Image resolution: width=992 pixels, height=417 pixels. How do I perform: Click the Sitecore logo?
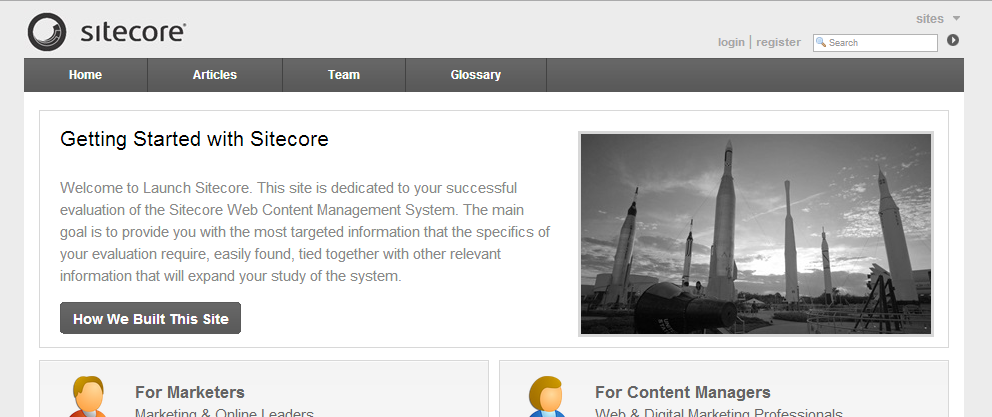107,32
